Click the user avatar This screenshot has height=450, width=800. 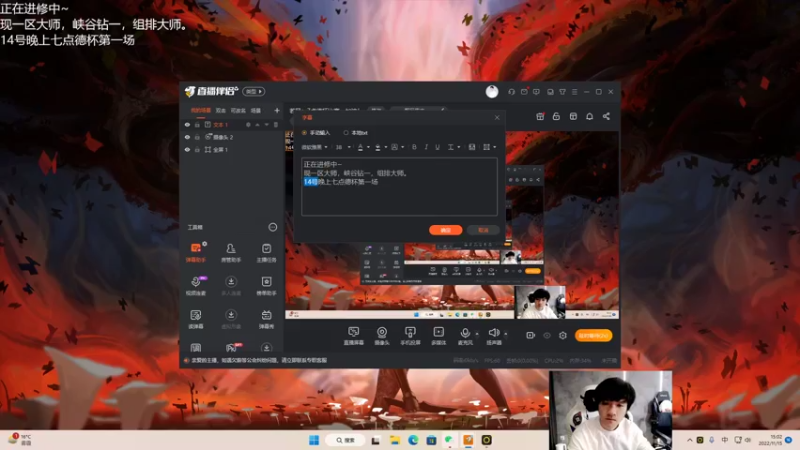pyautogui.click(x=492, y=91)
